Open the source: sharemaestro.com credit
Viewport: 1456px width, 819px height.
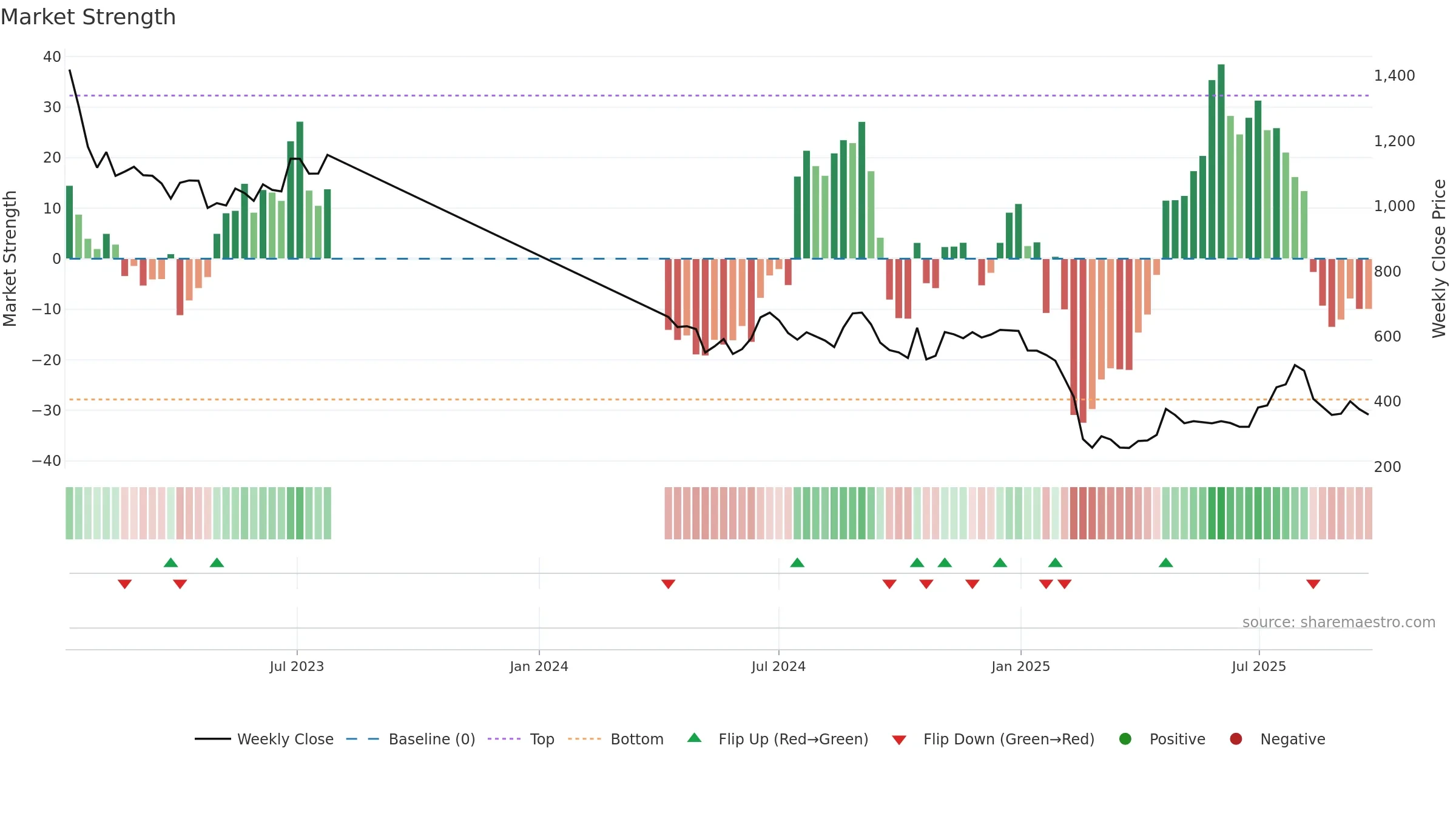pos(1339,622)
